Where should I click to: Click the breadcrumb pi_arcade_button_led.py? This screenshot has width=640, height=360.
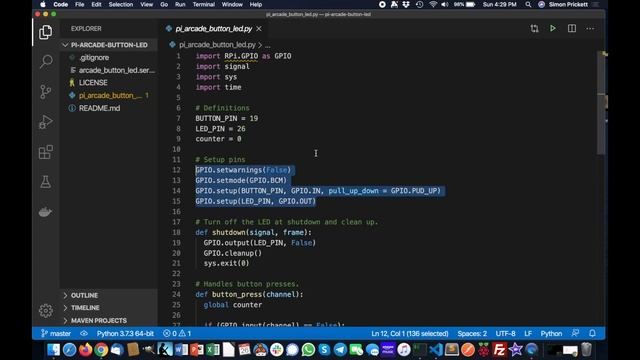[x=217, y=44]
